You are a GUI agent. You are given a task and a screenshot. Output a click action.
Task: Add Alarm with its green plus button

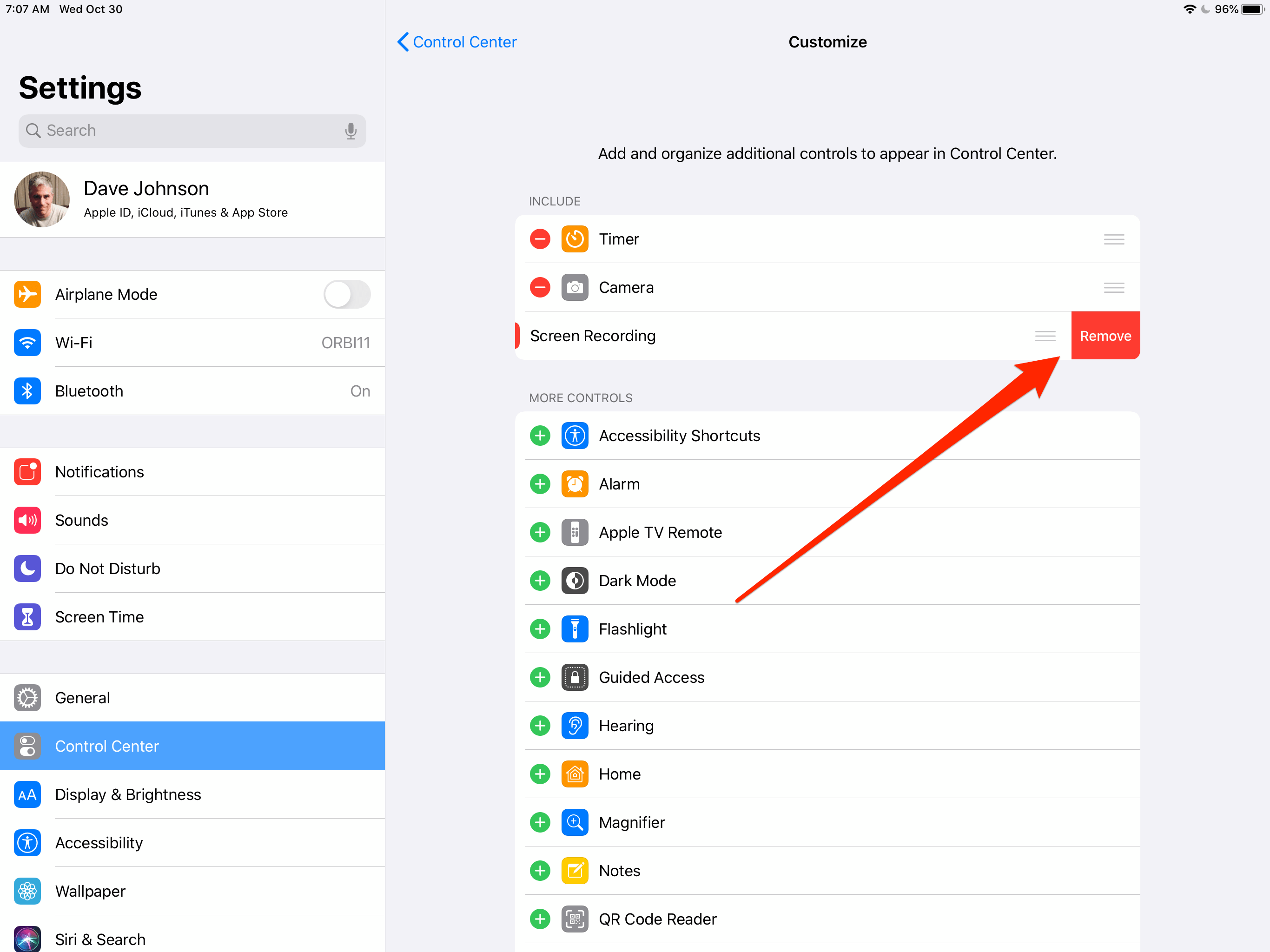point(540,483)
